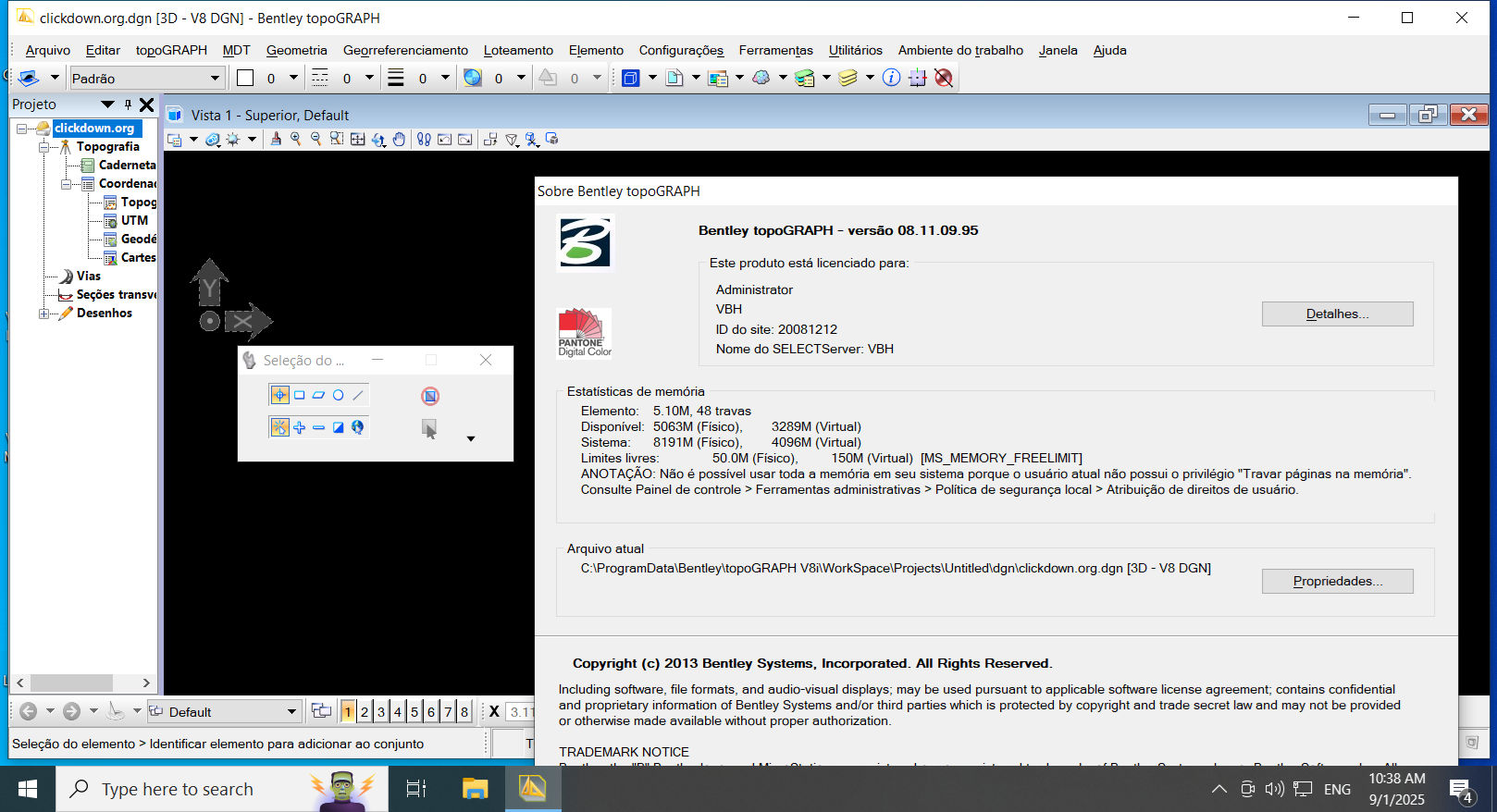The width and height of the screenshot is (1497, 812).
Task: Toggle the New selection mode
Action: click(x=279, y=427)
